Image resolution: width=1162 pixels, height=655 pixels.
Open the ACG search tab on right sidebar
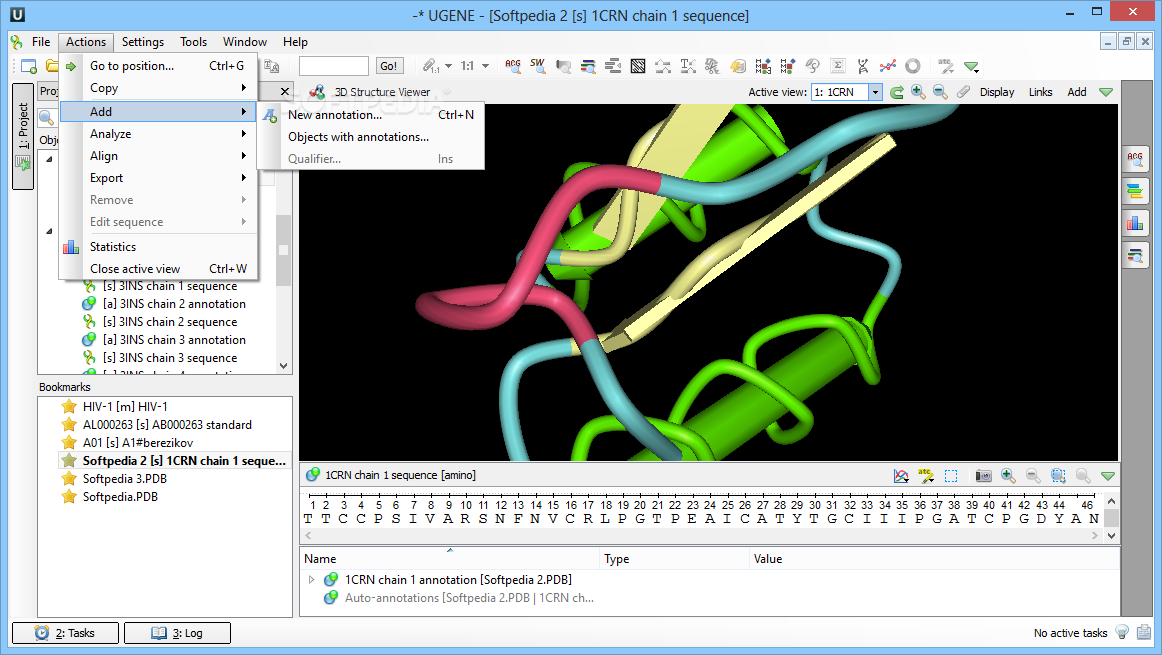pyautogui.click(x=1135, y=159)
